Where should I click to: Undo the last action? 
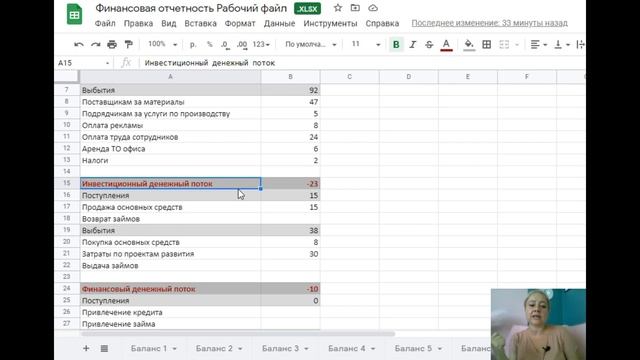tap(79, 44)
